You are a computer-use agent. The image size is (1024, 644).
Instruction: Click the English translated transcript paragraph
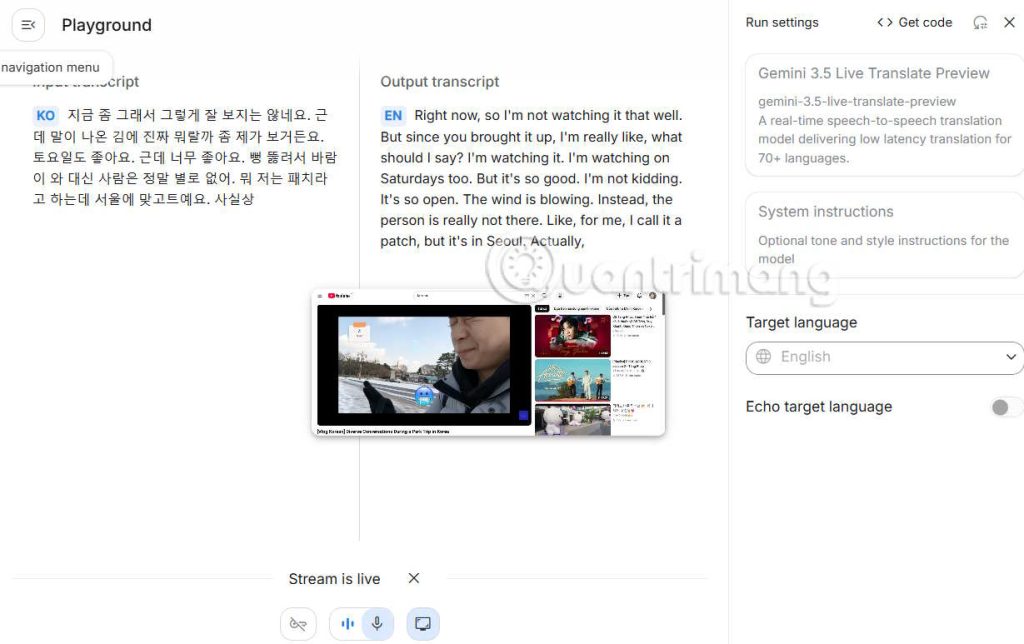pos(532,178)
